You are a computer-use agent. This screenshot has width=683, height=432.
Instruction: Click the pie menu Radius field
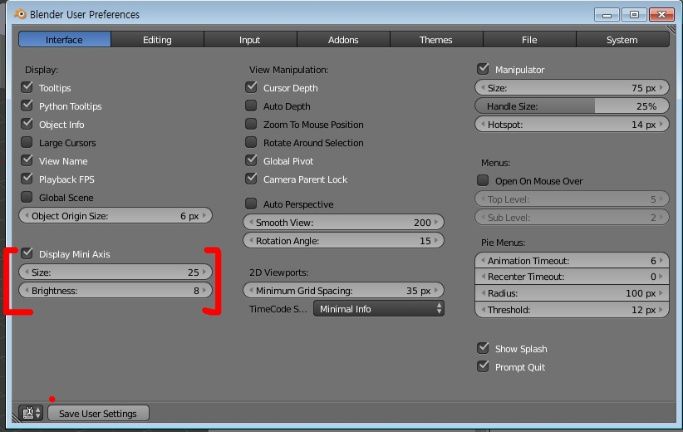click(x=571, y=293)
